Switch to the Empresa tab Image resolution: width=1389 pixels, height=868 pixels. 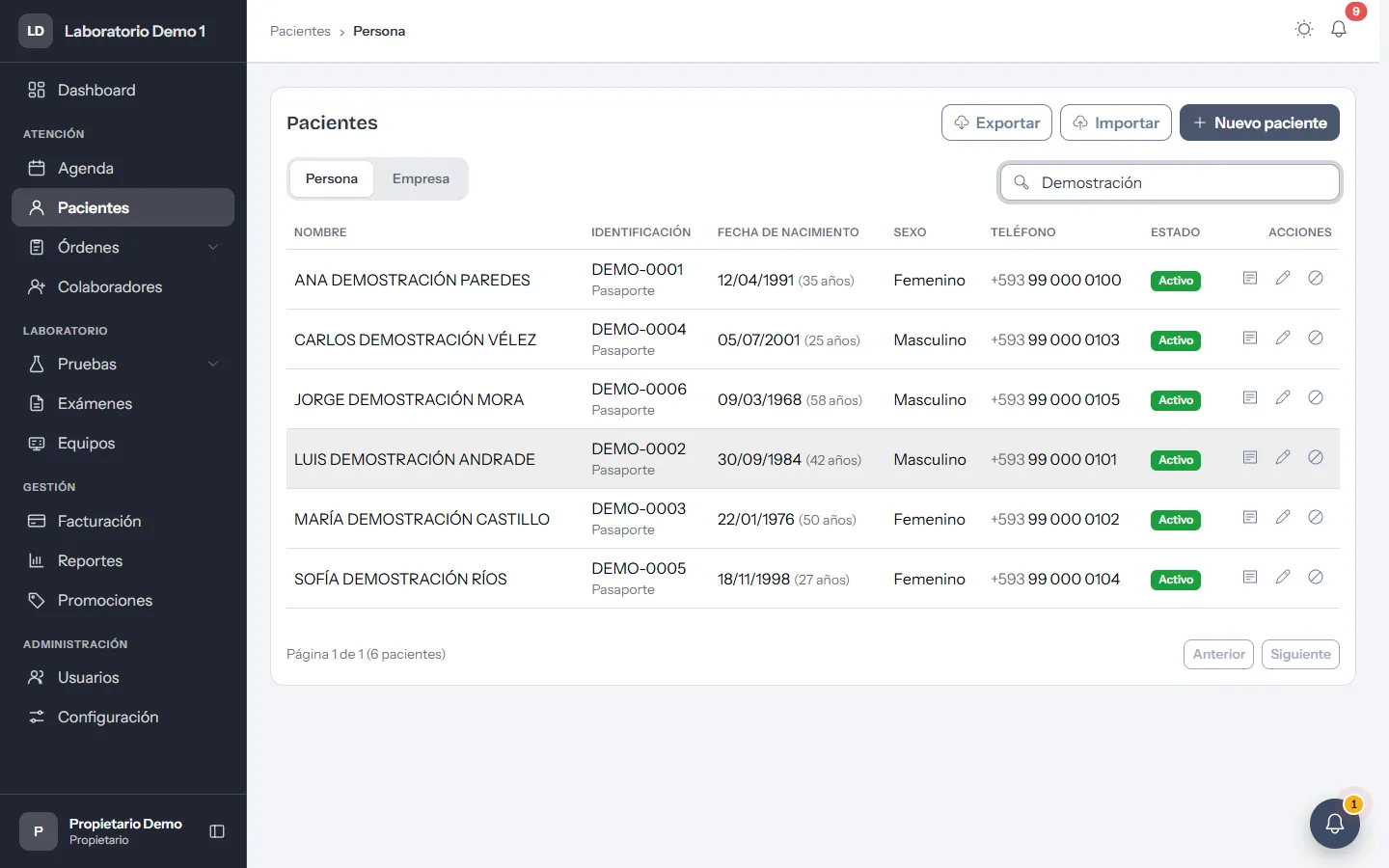click(421, 178)
